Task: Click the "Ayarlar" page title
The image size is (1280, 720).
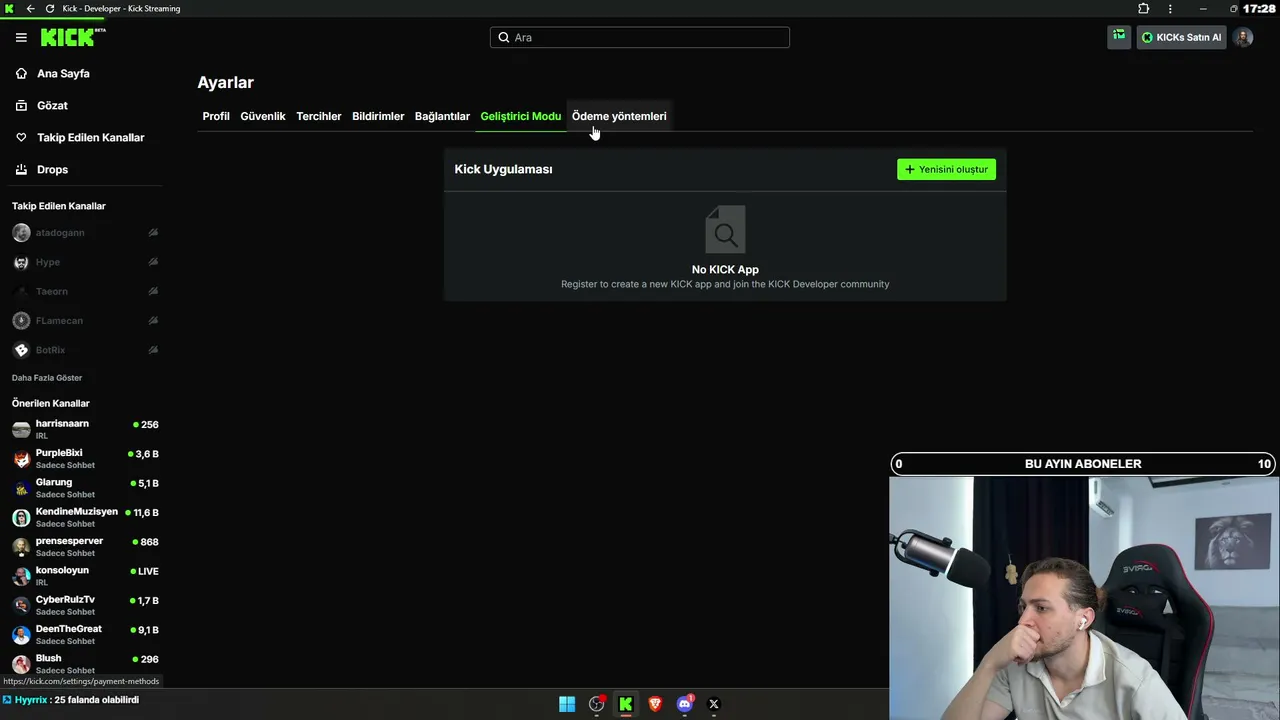Action: 225,83
